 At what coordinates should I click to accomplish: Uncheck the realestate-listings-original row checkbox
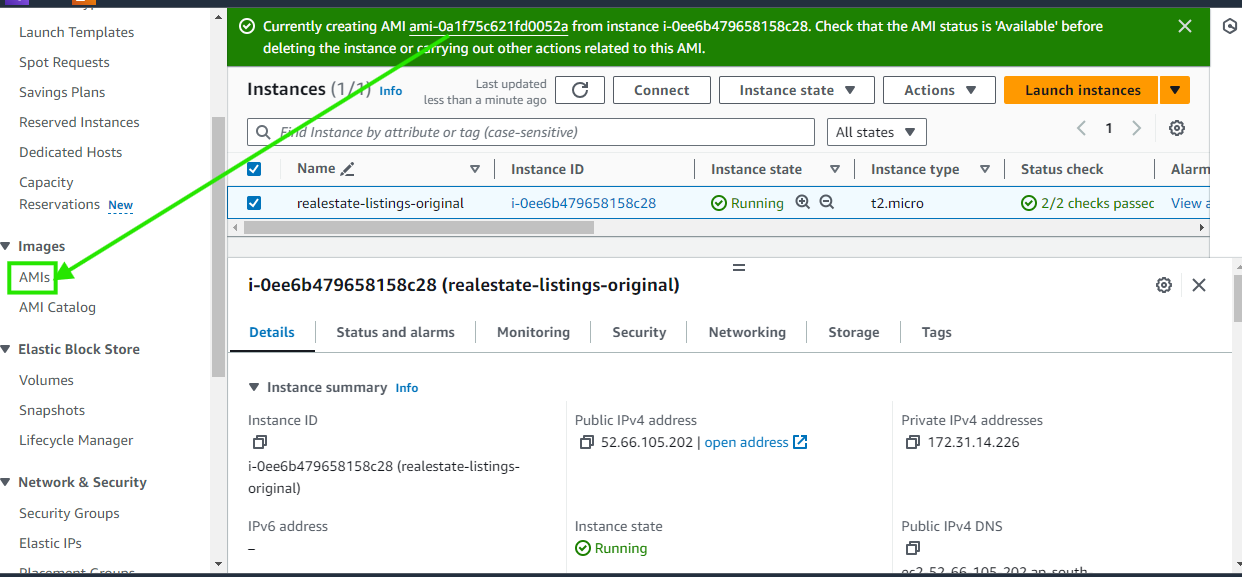tap(254, 203)
